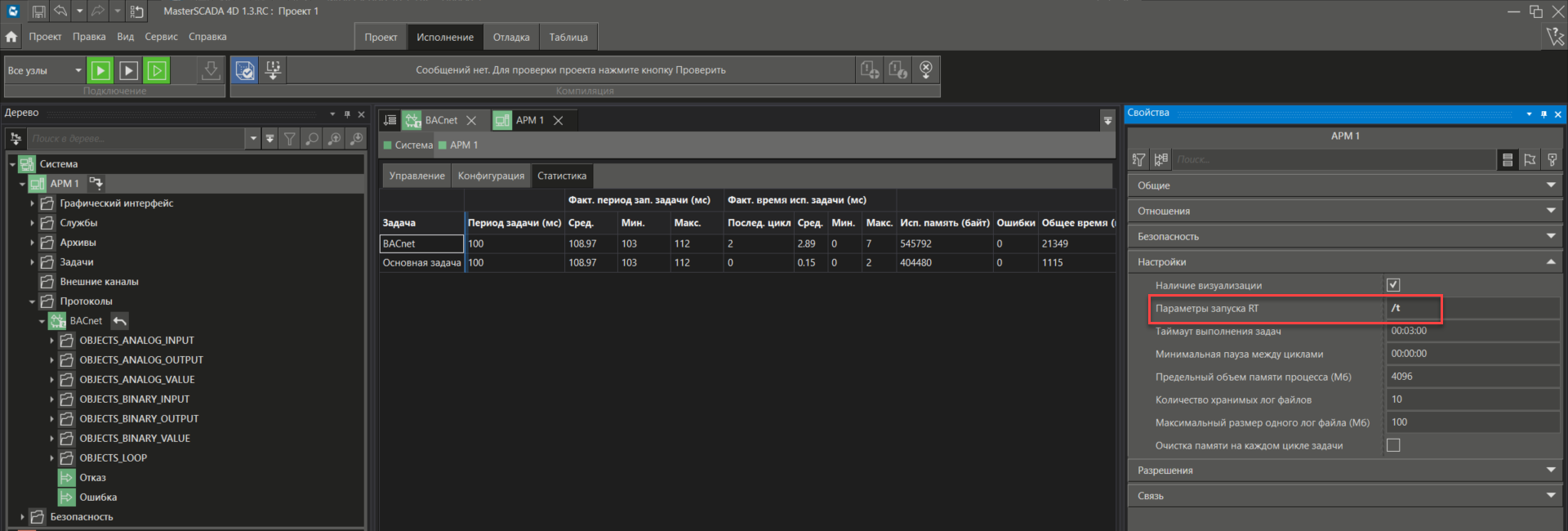Switch to the Отладка ribbon tab
The width and height of the screenshot is (1568, 531).
[x=511, y=38]
